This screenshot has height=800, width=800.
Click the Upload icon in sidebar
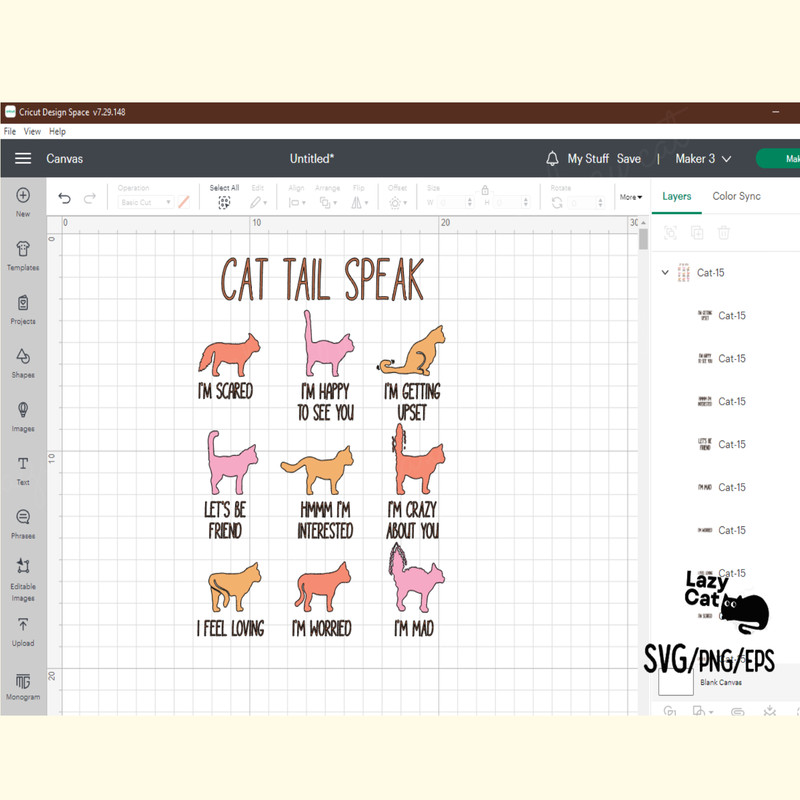23,630
